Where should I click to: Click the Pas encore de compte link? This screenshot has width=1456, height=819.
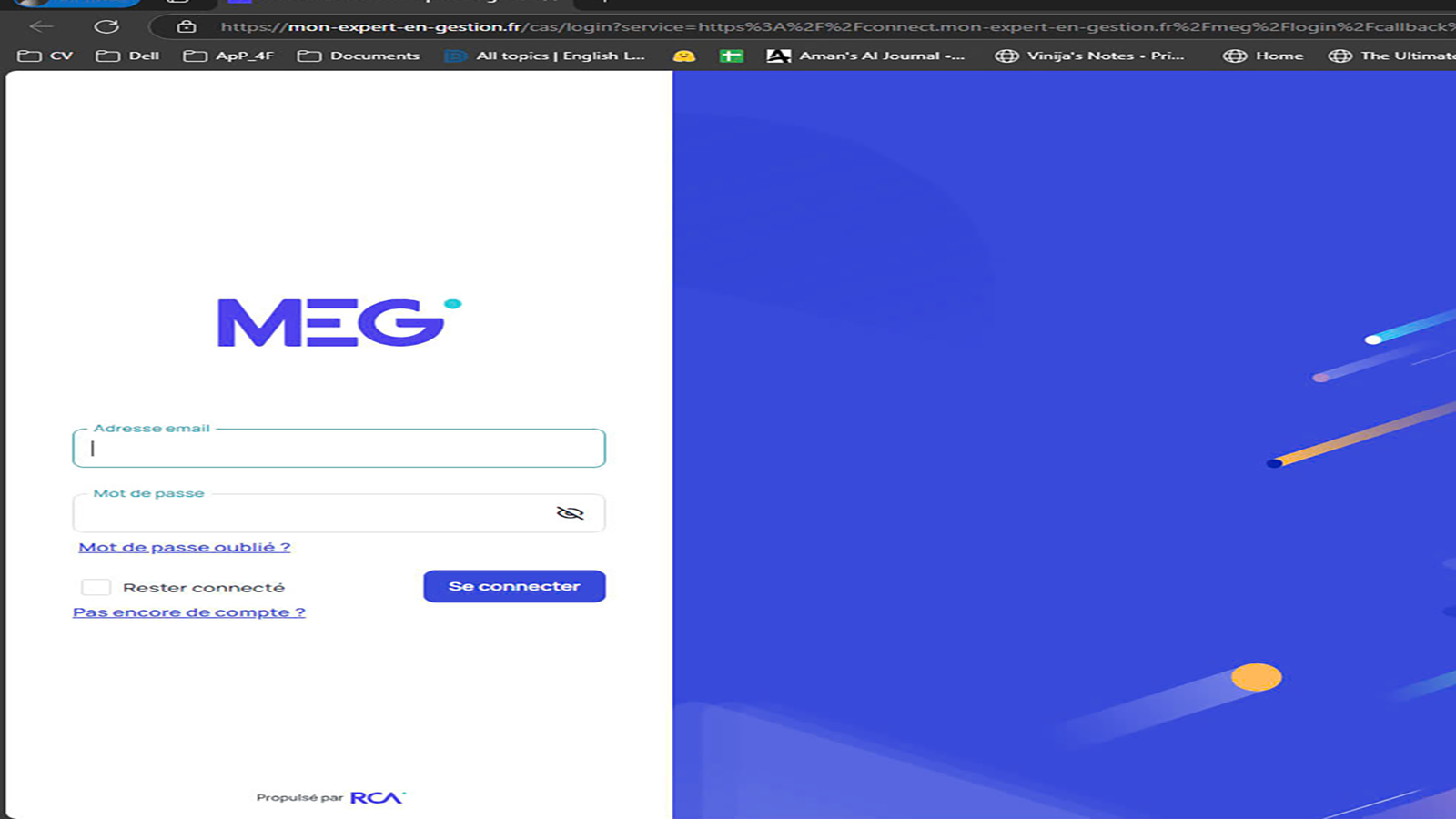click(x=189, y=612)
